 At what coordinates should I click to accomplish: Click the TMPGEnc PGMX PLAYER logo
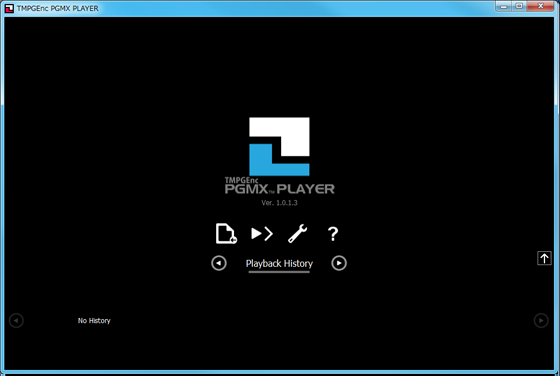point(279,155)
